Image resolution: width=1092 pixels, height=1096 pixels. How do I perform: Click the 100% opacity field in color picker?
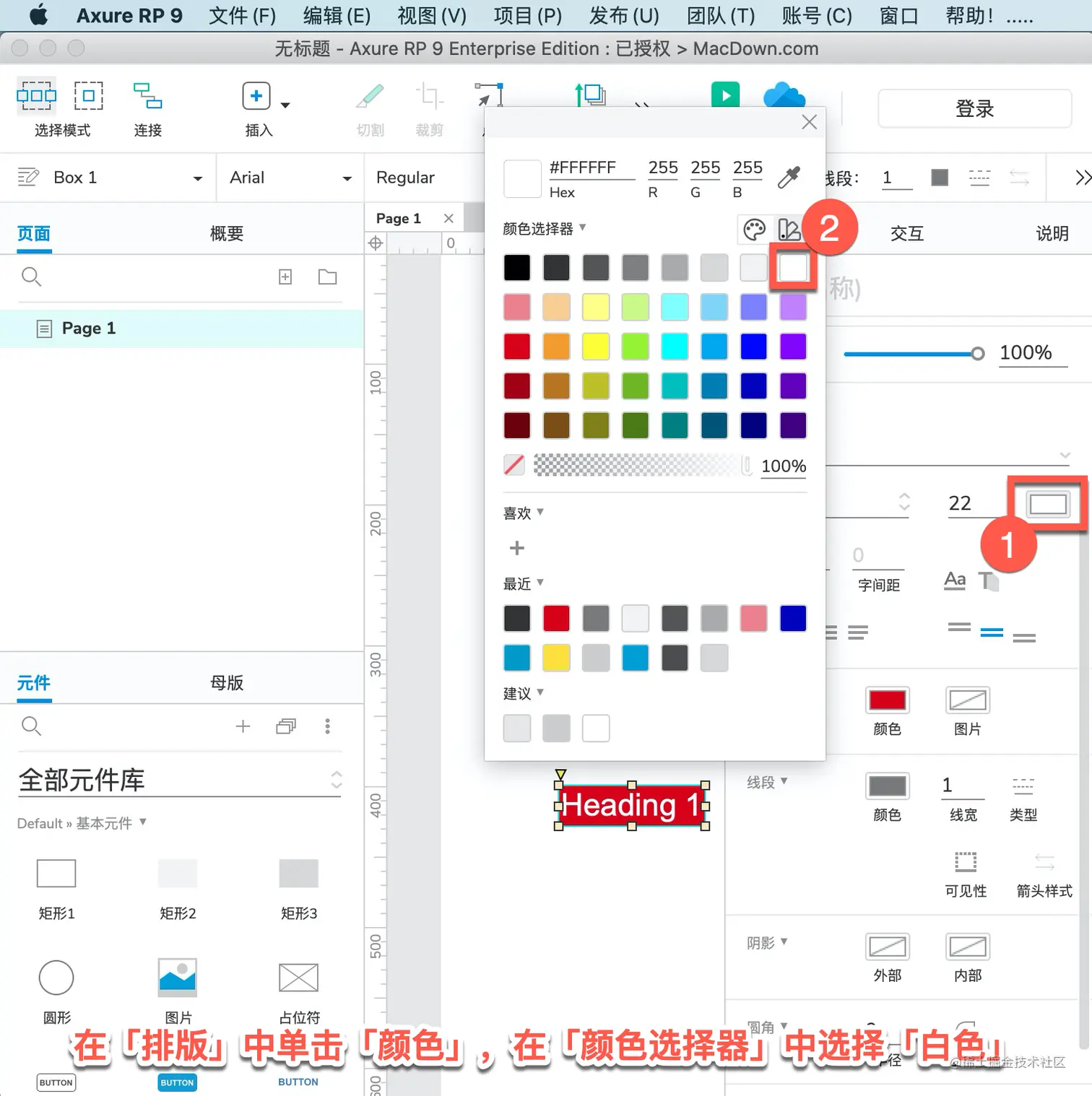tap(784, 466)
